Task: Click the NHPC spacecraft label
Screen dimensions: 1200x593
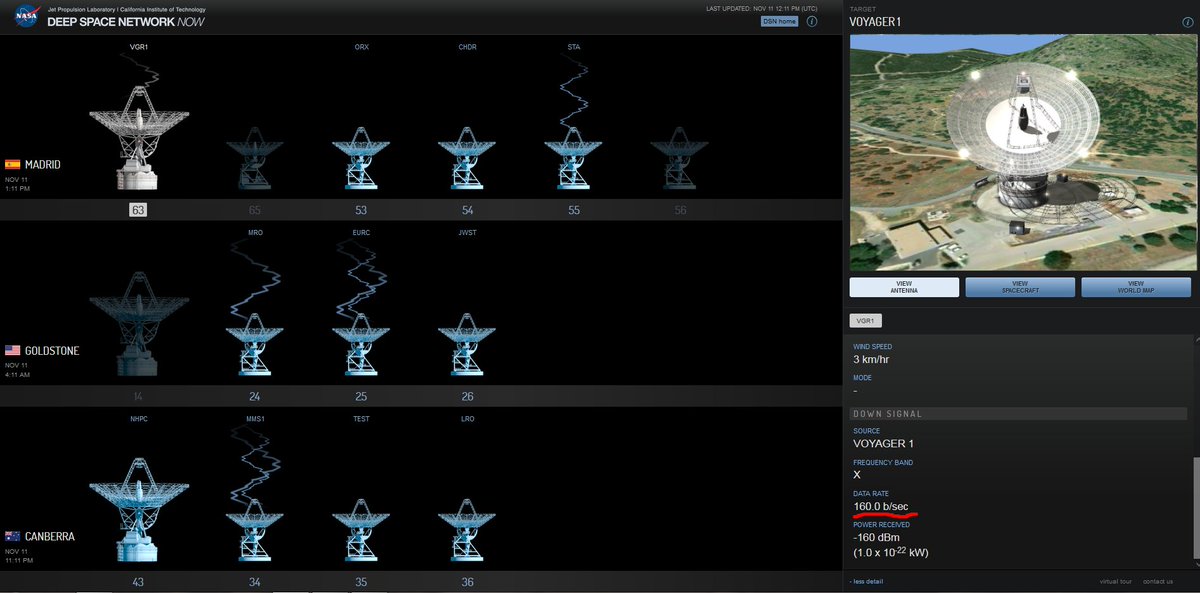Action: point(139,419)
